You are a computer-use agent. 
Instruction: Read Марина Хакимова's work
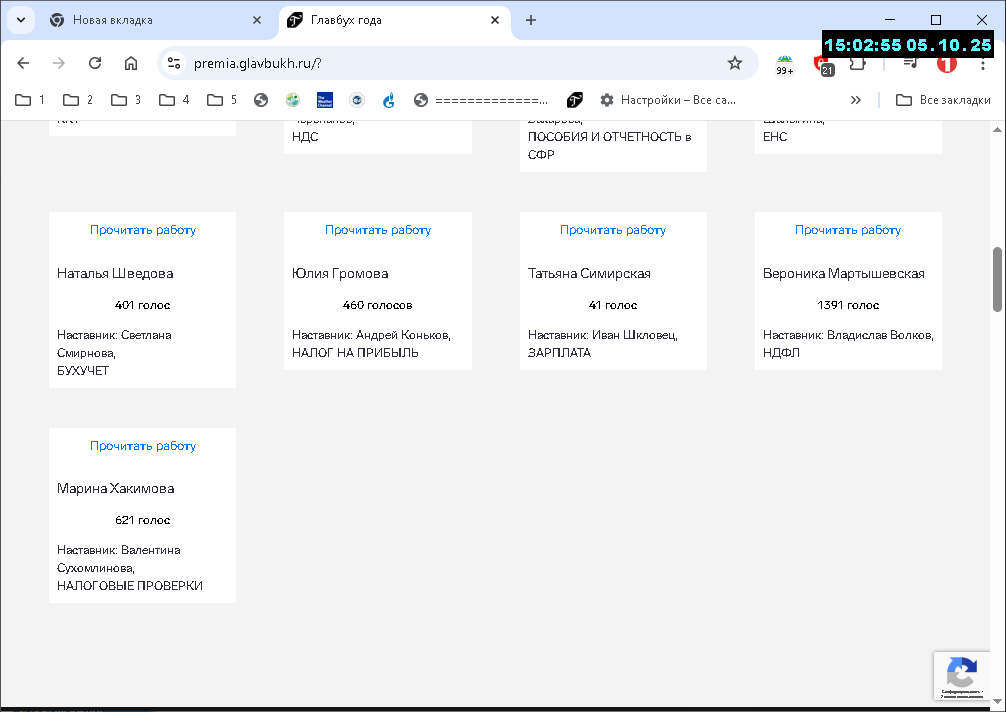pyautogui.click(x=142, y=446)
